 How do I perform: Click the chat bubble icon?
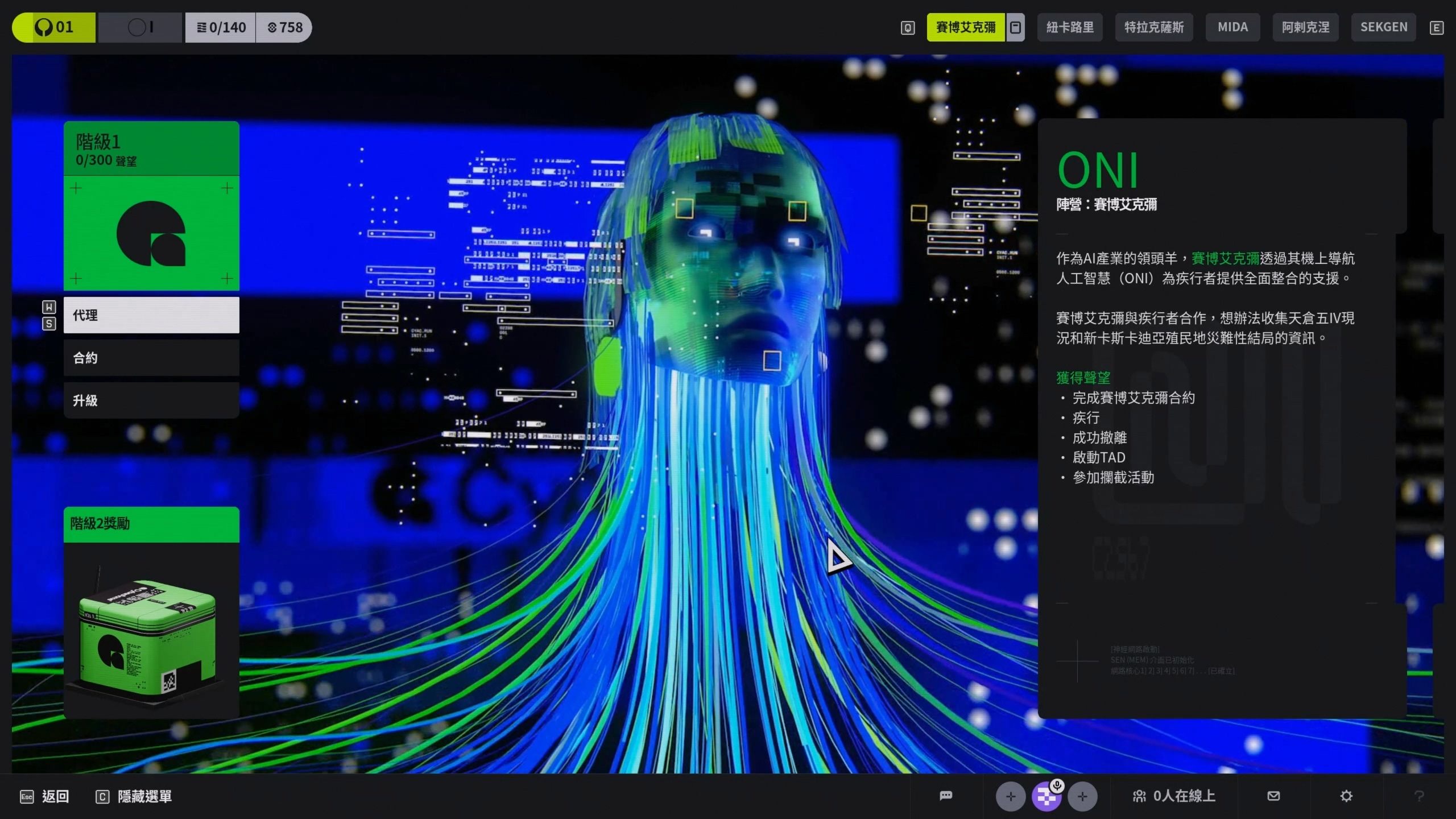point(946,796)
